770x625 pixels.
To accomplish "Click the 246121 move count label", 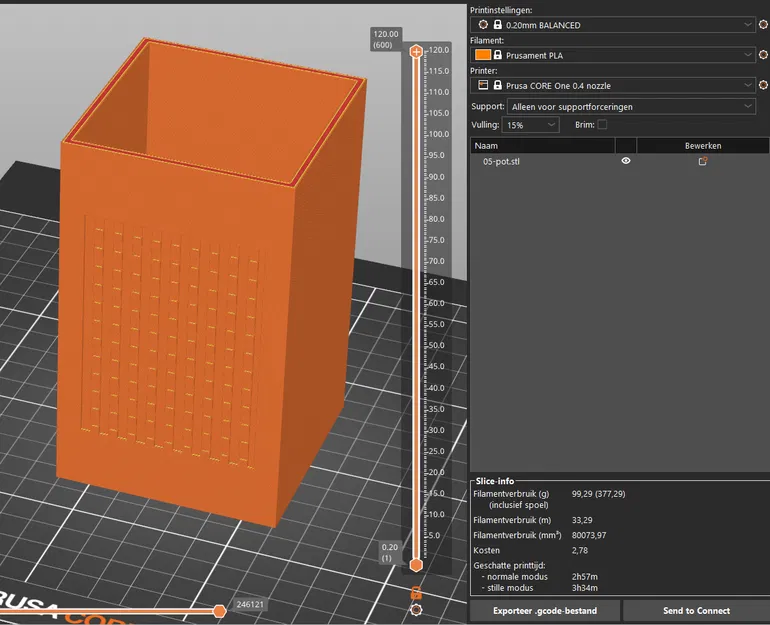I will [x=250, y=604].
